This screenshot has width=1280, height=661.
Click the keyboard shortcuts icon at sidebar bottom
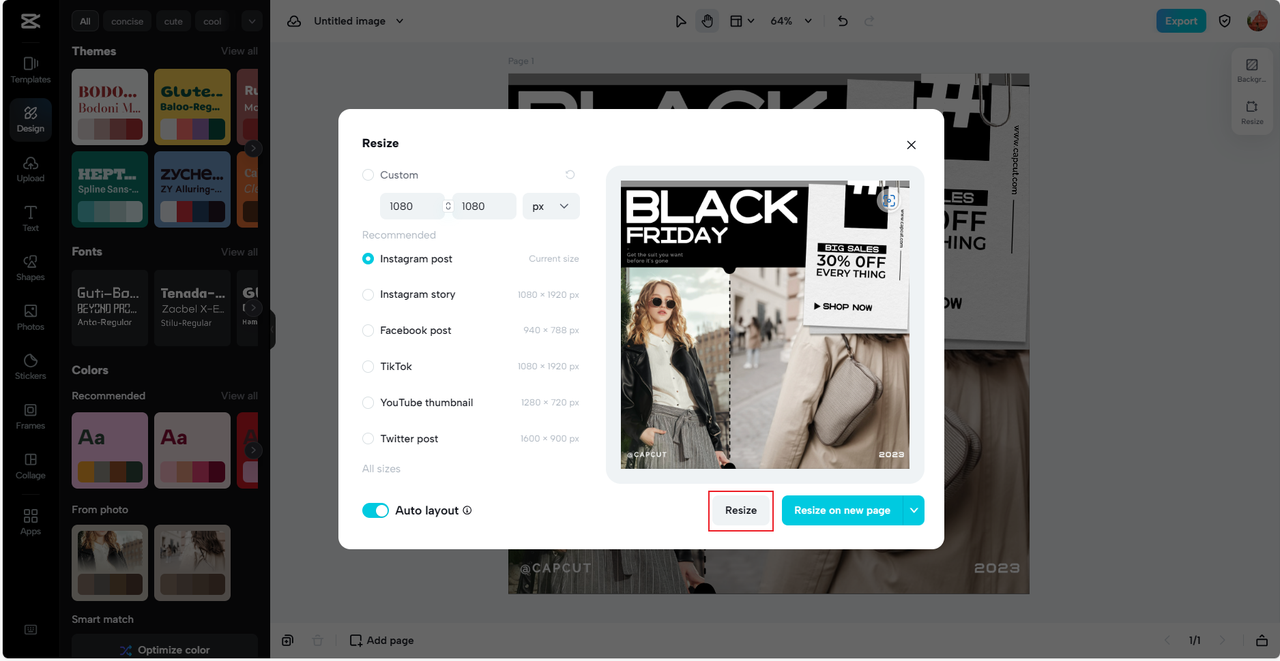[30, 630]
